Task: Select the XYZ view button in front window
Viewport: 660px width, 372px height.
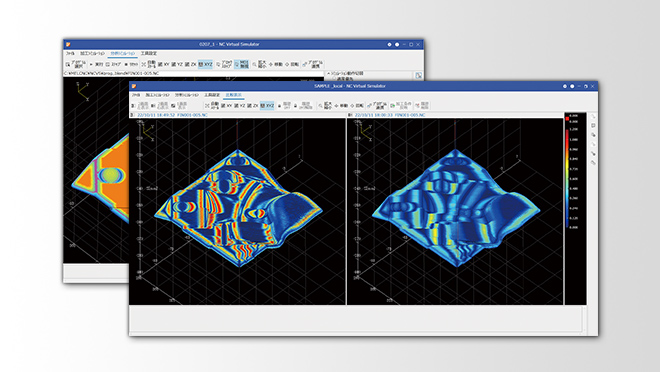Action: click(267, 105)
